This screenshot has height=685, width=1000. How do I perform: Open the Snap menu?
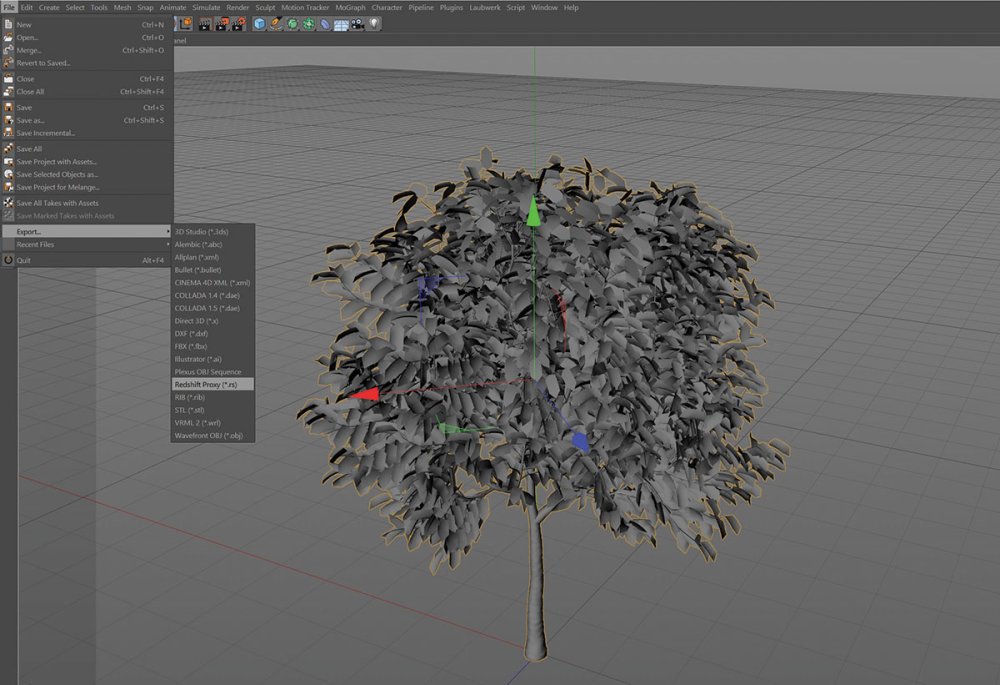[145, 8]
